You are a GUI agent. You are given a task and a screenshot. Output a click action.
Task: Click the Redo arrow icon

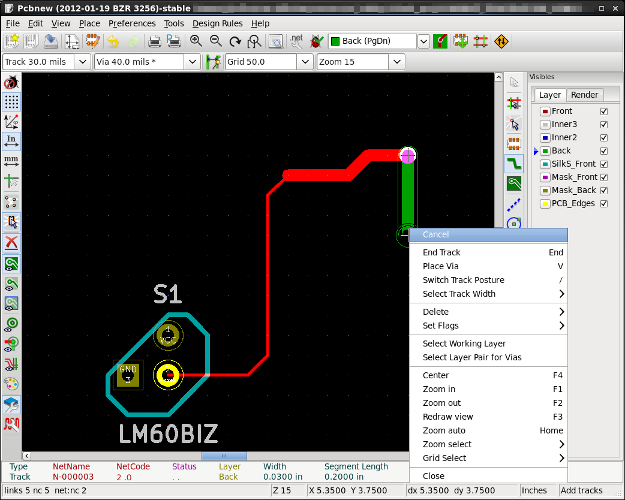(134, 41)
